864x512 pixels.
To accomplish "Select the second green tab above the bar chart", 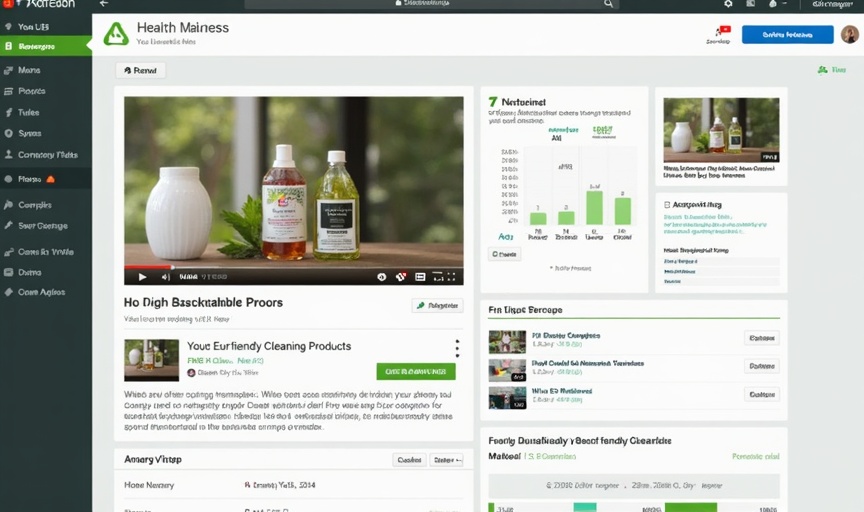I will 603,131.
